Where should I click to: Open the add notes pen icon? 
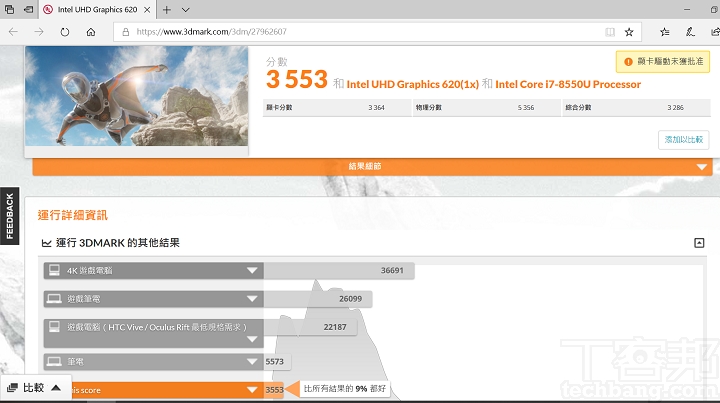pyautogui.click(x=690, y=32)
